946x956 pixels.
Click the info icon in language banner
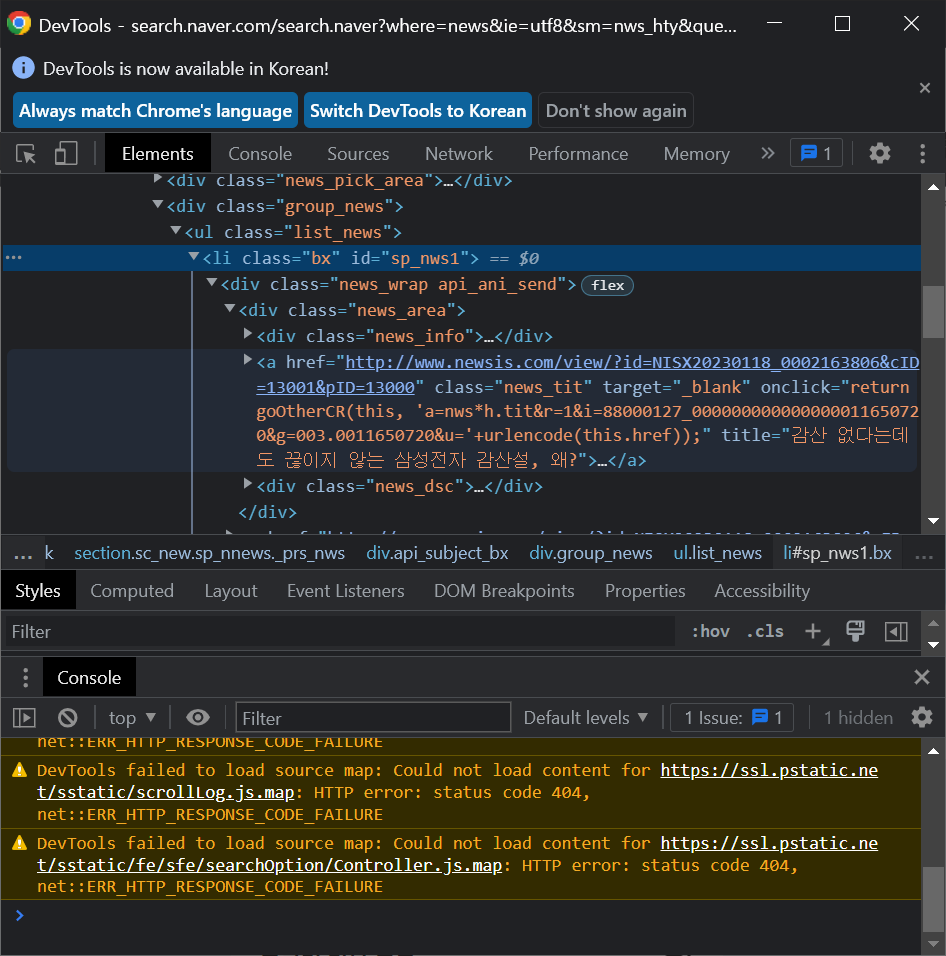point(23,68)
